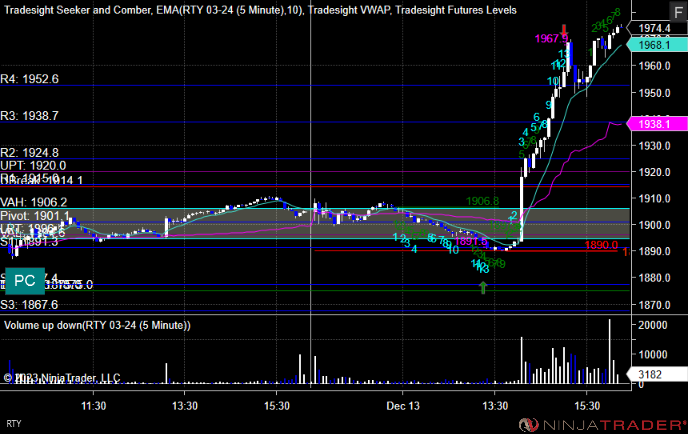Click the R4: 1952.6 level label
The width and height of the screenshot is (688, 434).
coord(29,79)
